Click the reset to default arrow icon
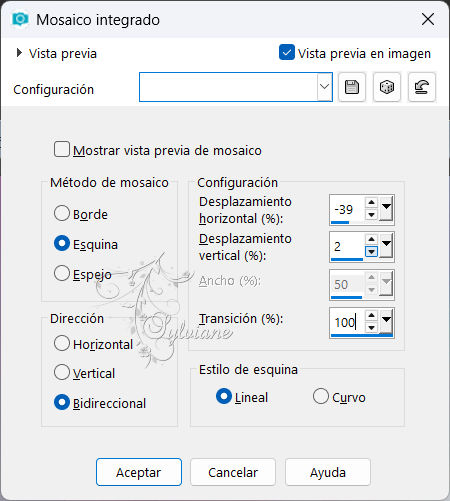 (x=422, y=87)
